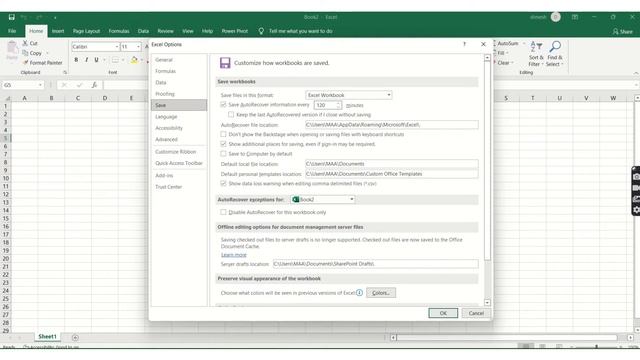
Task: Open the font size dropdown
Action: coord(138,47)
